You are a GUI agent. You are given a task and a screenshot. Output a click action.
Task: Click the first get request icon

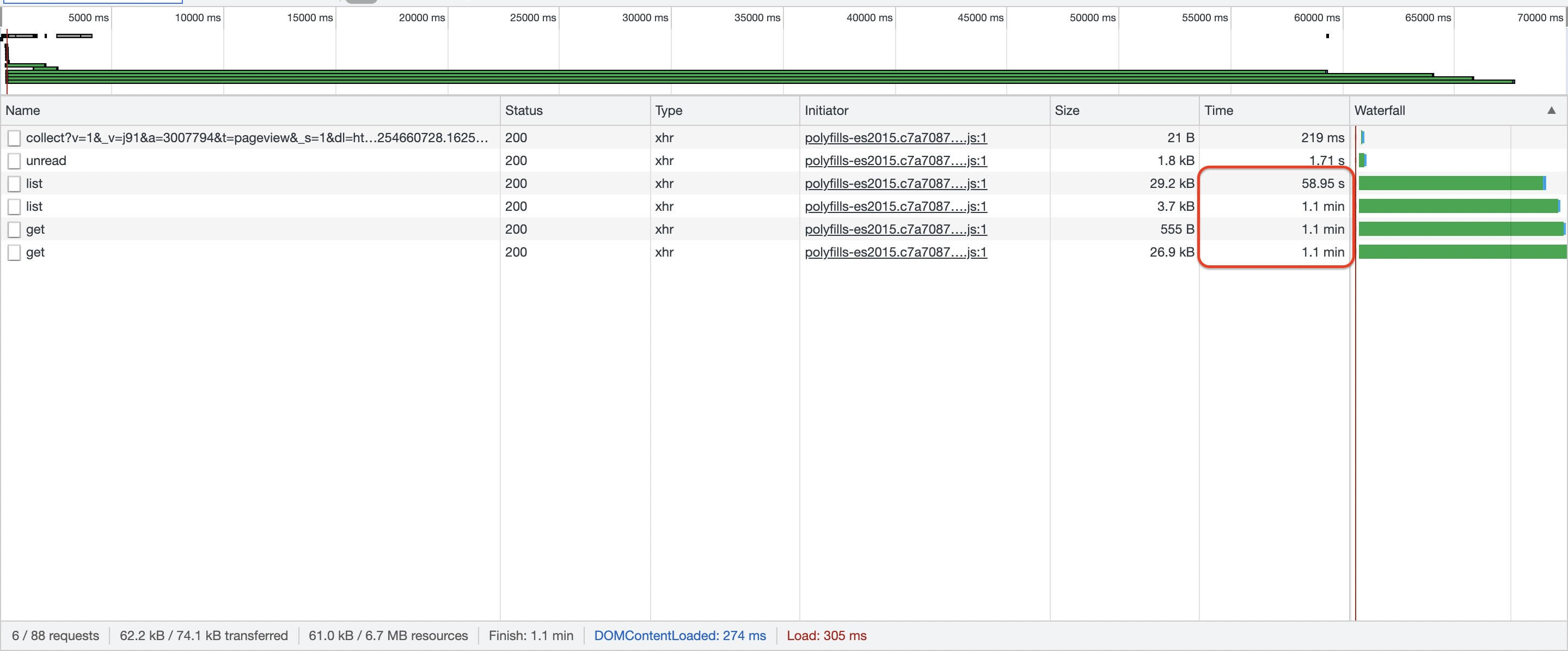tap(14, 229)
